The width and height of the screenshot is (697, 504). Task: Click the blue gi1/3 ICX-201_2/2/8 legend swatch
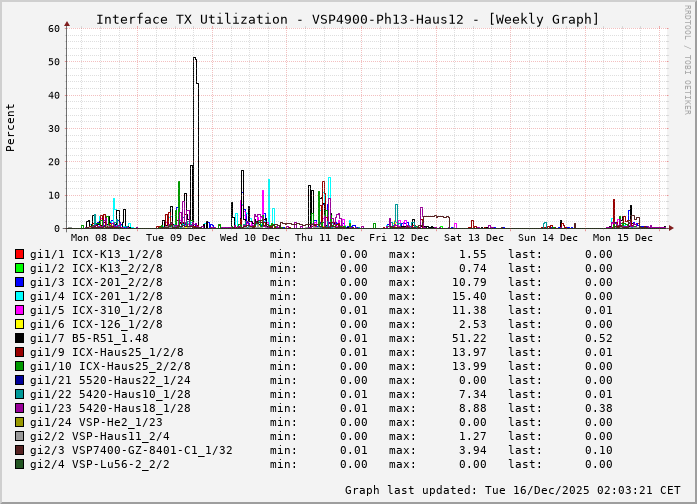coord(19,283)
